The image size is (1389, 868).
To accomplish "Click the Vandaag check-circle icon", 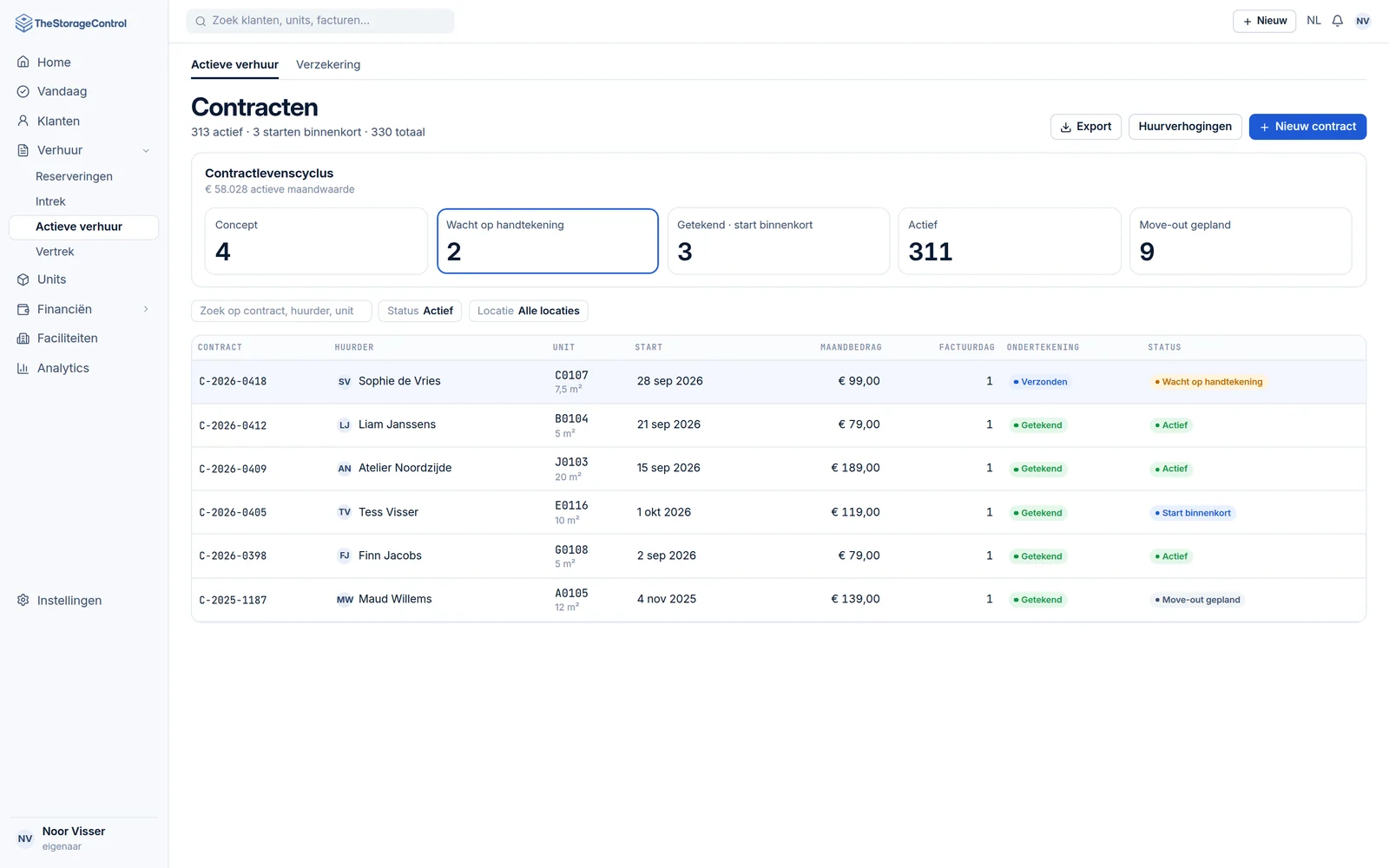I will point(23,91).
